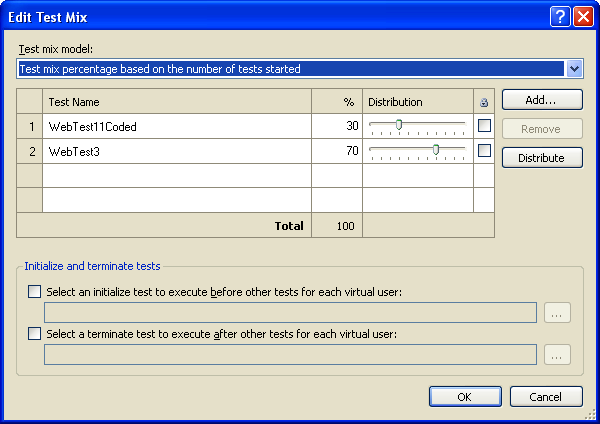Click the Remove button
This screenshot has width=600, height=424.
coord(542,129)
